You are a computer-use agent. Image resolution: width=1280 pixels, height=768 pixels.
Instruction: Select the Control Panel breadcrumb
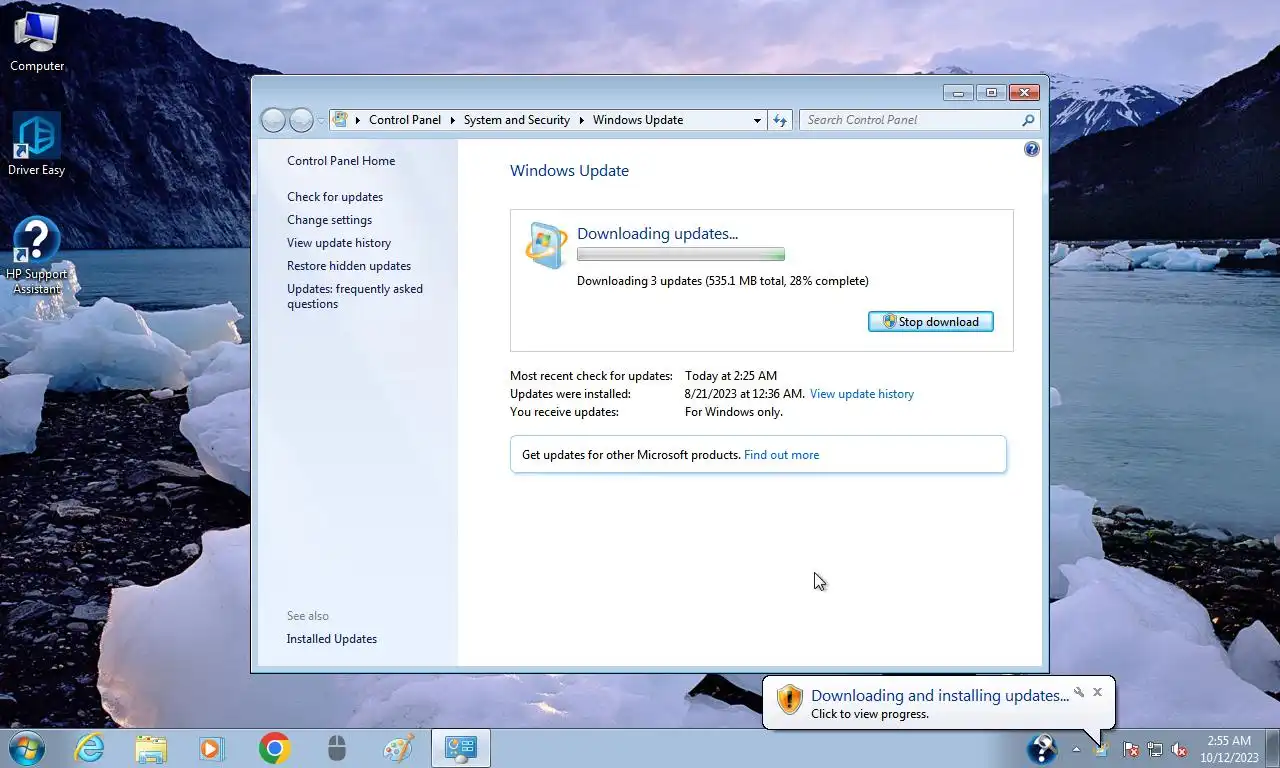pos(405,120)
